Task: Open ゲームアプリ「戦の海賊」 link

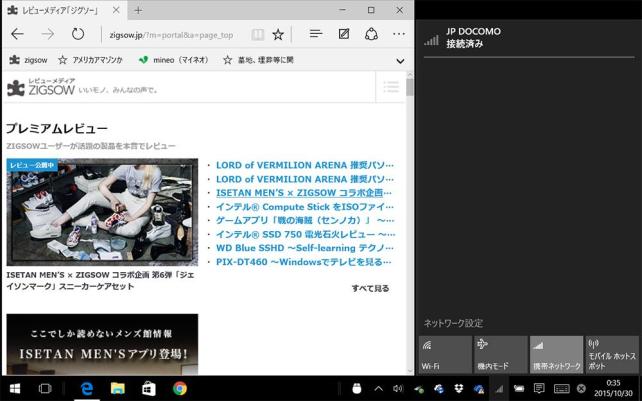Action: (x=305, y=220)
